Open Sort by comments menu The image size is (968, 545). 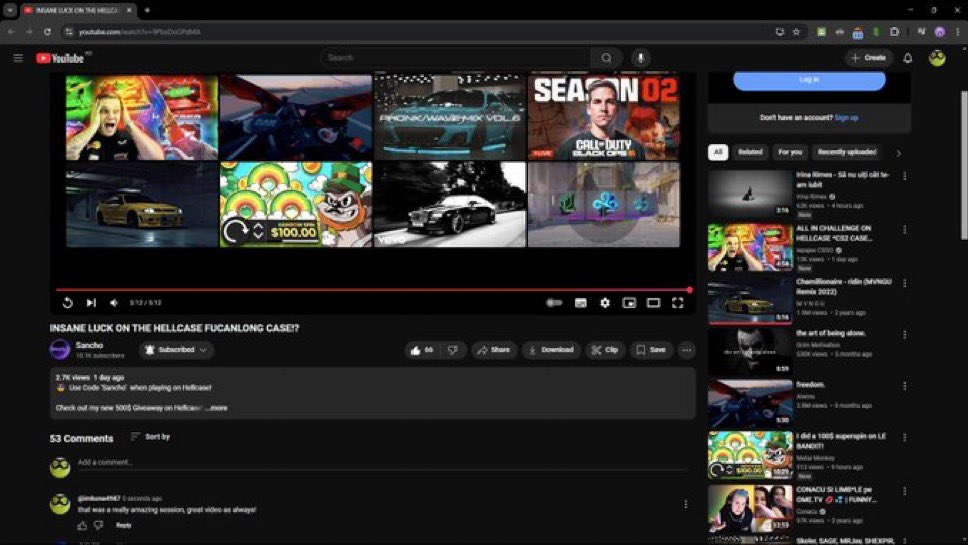coord(151,437)
